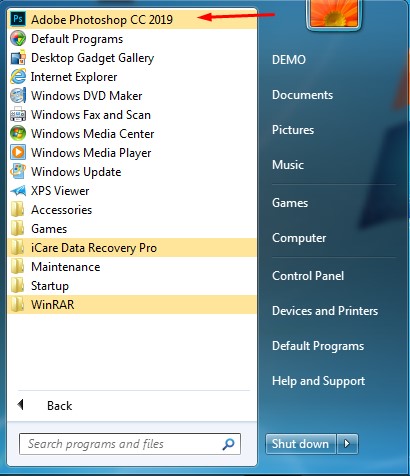Click the Accessories folder icon
The image size is (410, 476).
click(17, 210)
